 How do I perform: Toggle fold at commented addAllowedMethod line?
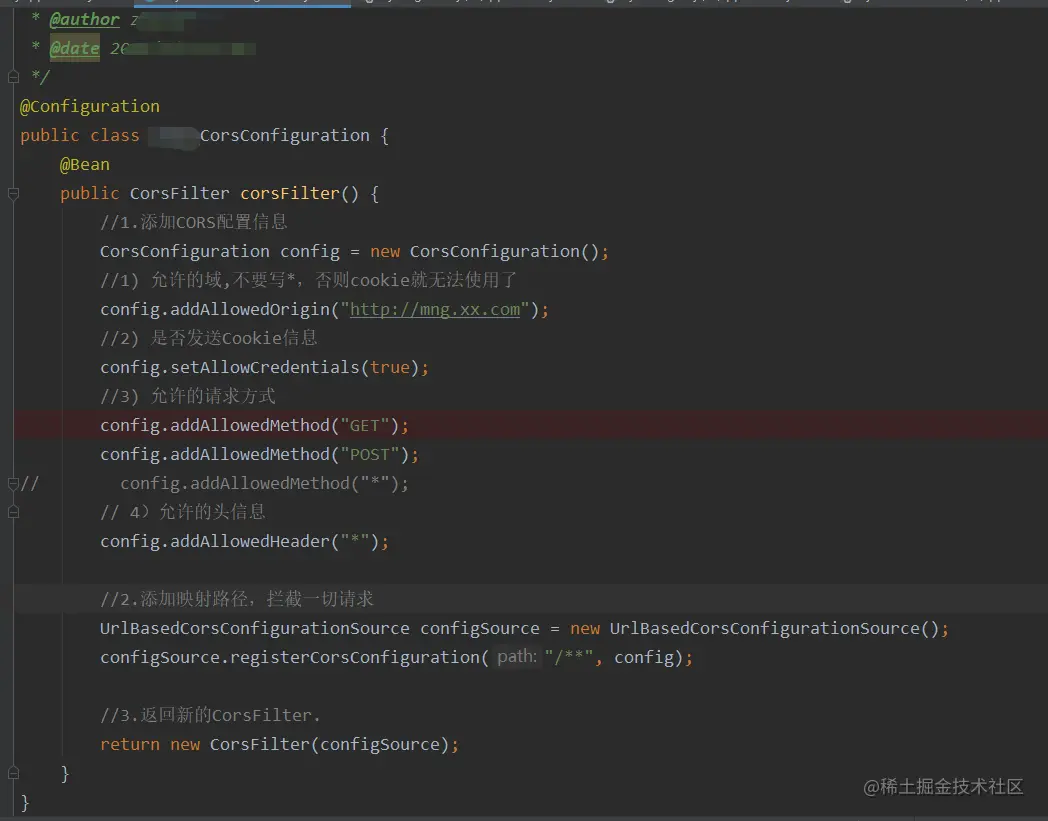click(x=13, y=483)
